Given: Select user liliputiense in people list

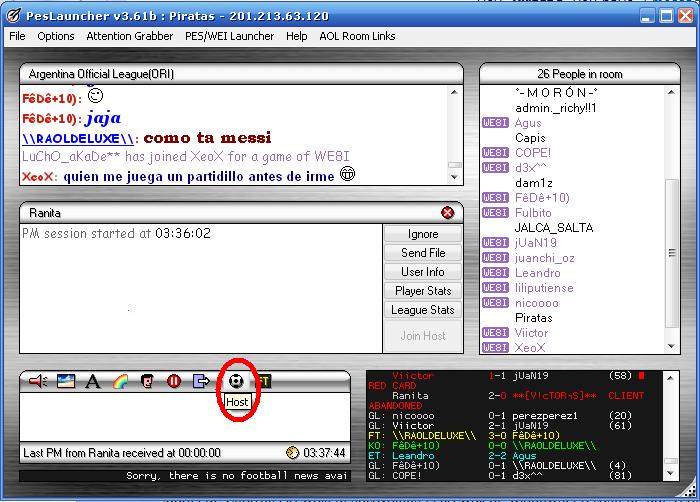Looking at the screenshot, I should (x=544, y=288).
